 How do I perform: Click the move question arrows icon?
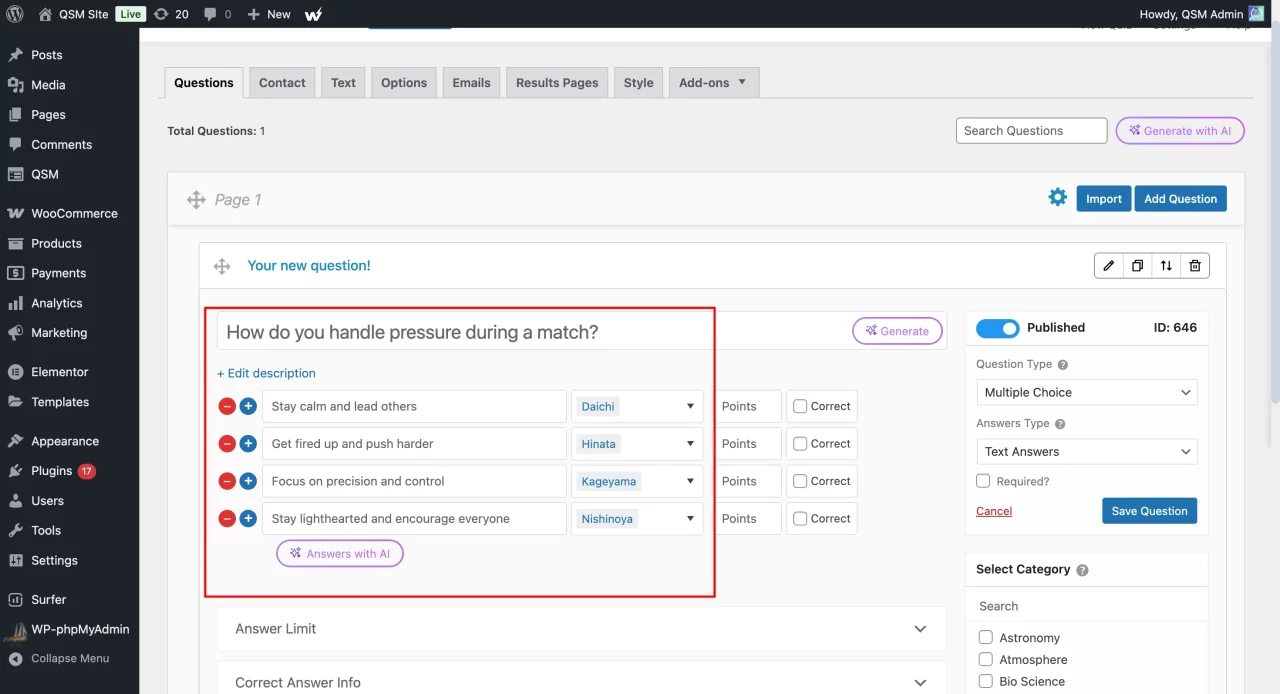pos(1166,266)
